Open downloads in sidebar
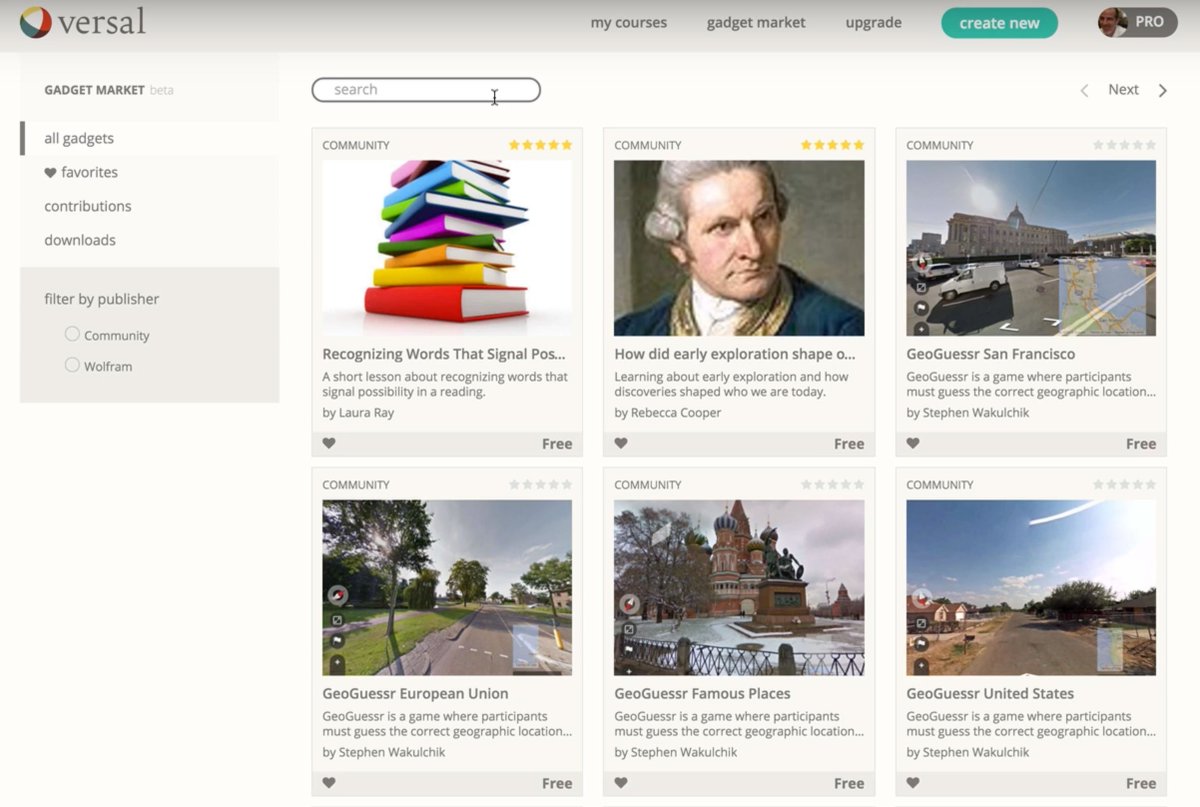The width and height of the screenshot is (1200, 807). (x=80, y=240)
